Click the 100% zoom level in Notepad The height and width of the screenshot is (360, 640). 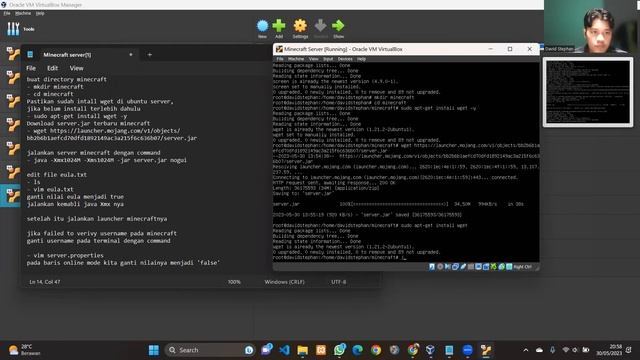[x=234, y=282]
